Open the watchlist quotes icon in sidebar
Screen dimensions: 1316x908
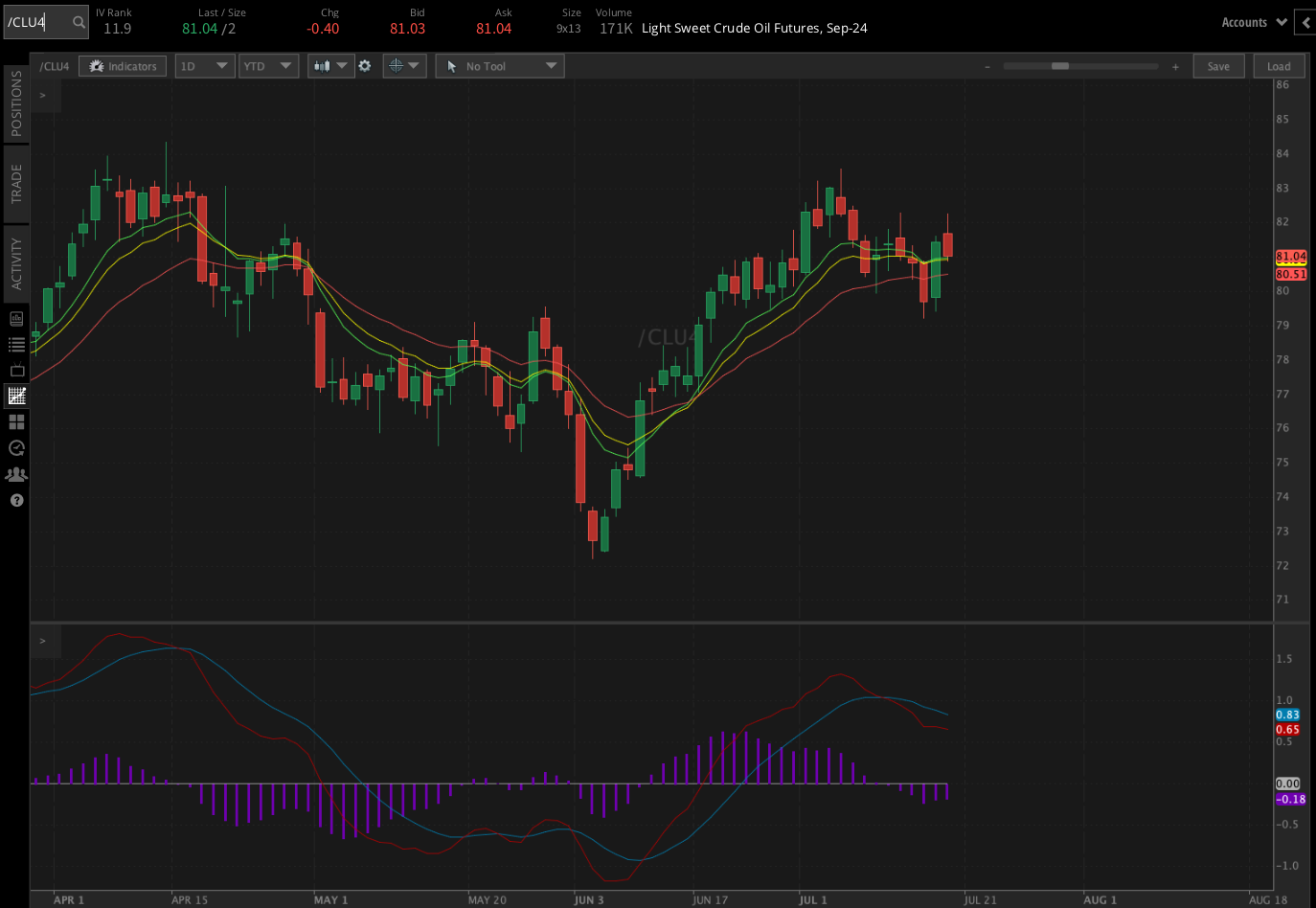tap(16, 344)
